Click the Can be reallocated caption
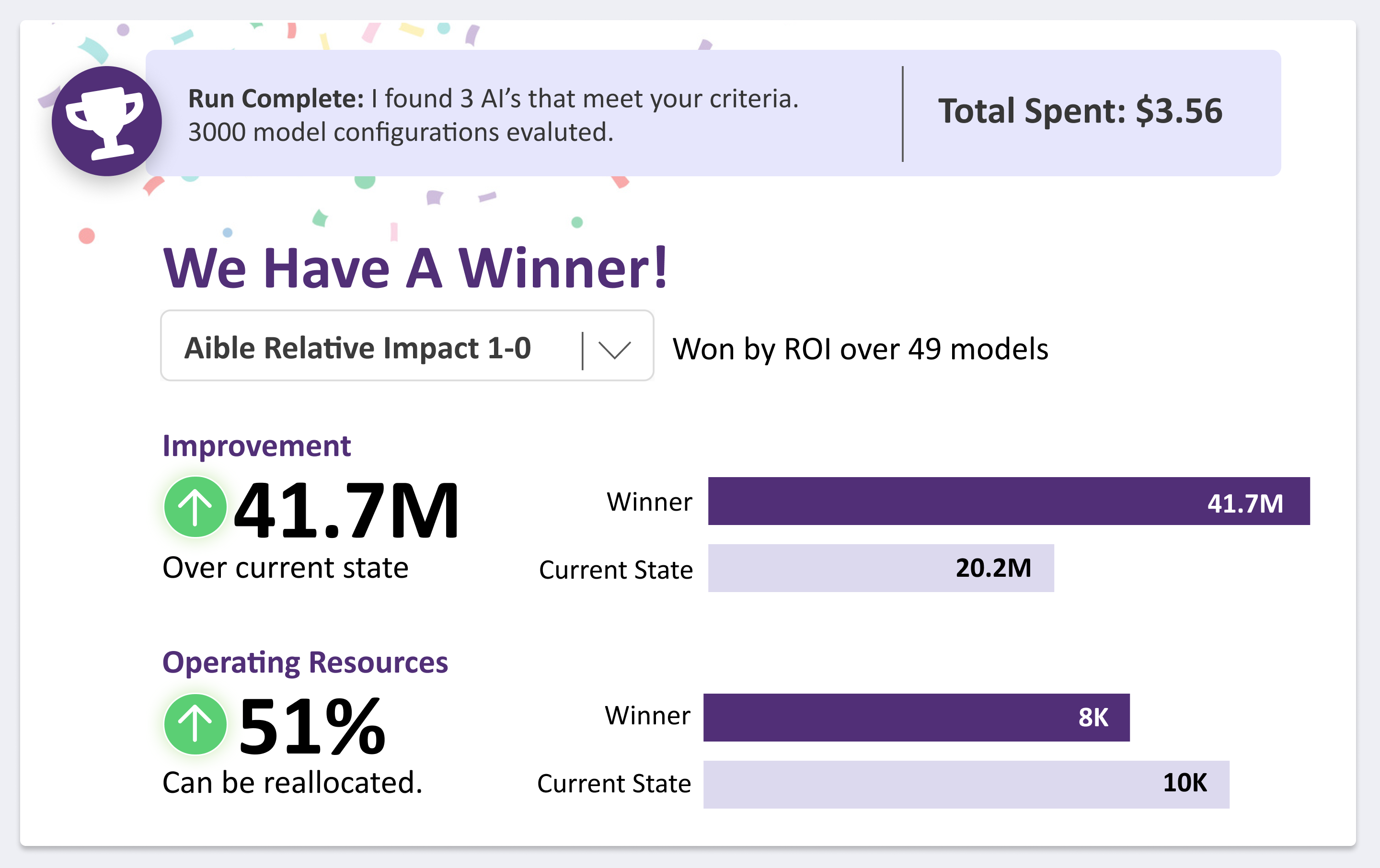Image resolution: width=1380 pixels, height=868 pixels. pos(292,783)
